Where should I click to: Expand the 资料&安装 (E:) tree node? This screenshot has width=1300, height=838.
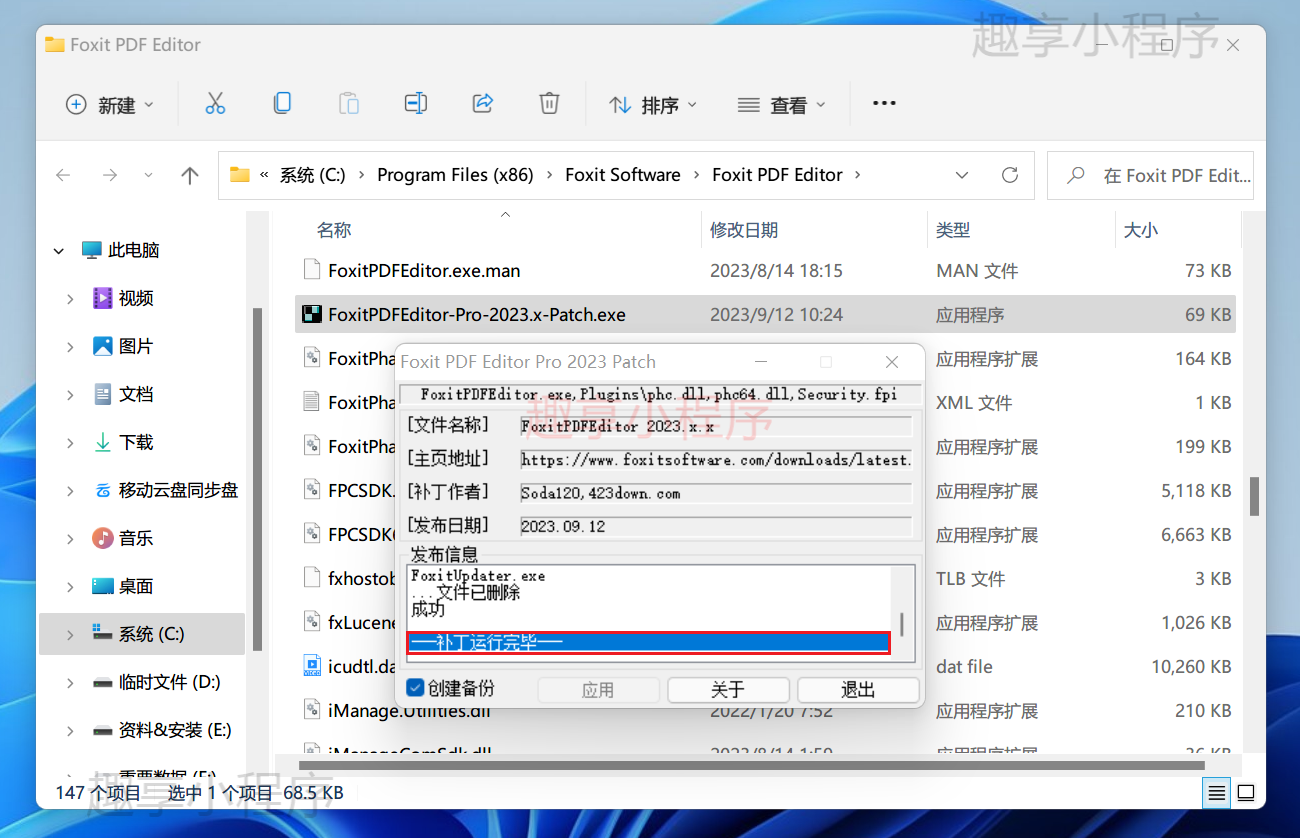(70, 731)
